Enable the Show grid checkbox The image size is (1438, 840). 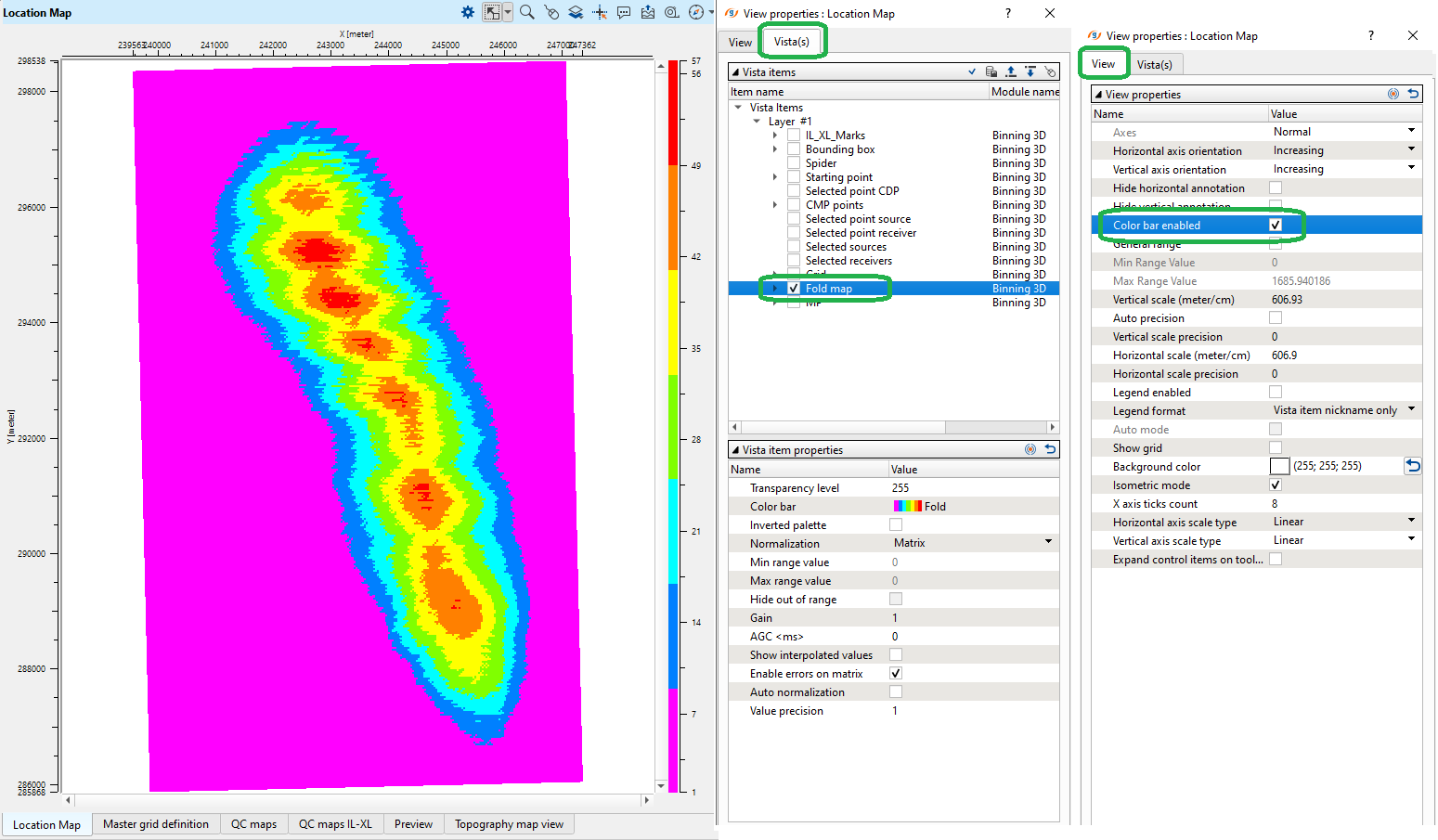[x=1276, y=448]
